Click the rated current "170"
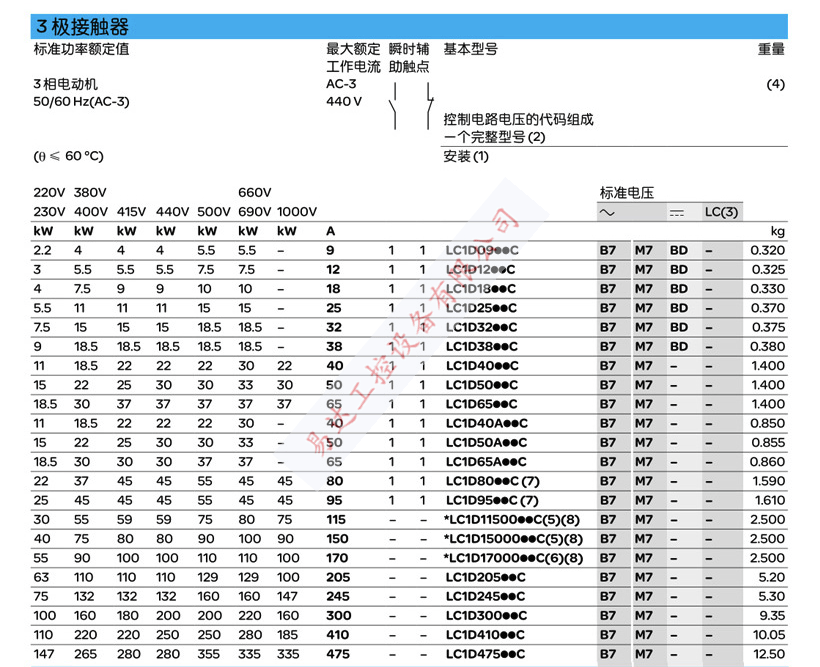 click(337, 559)
